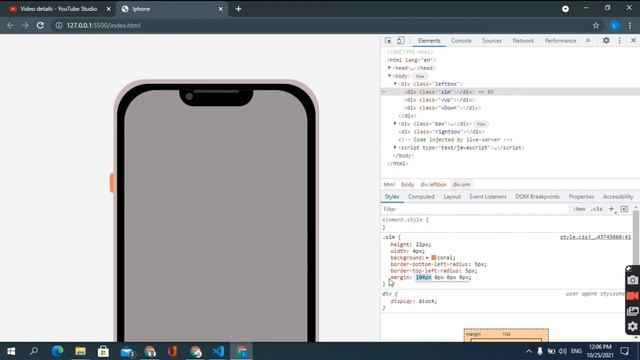Collapse the div leftbox node

tap(395, 84)
